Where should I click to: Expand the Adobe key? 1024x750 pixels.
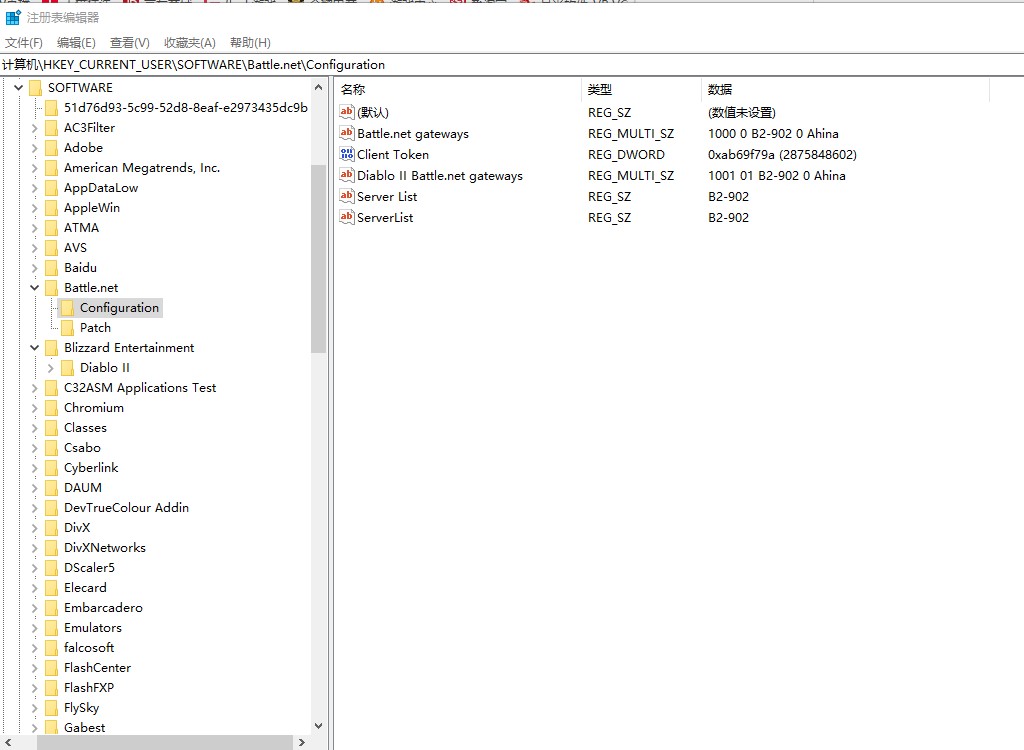coord(35,148)
